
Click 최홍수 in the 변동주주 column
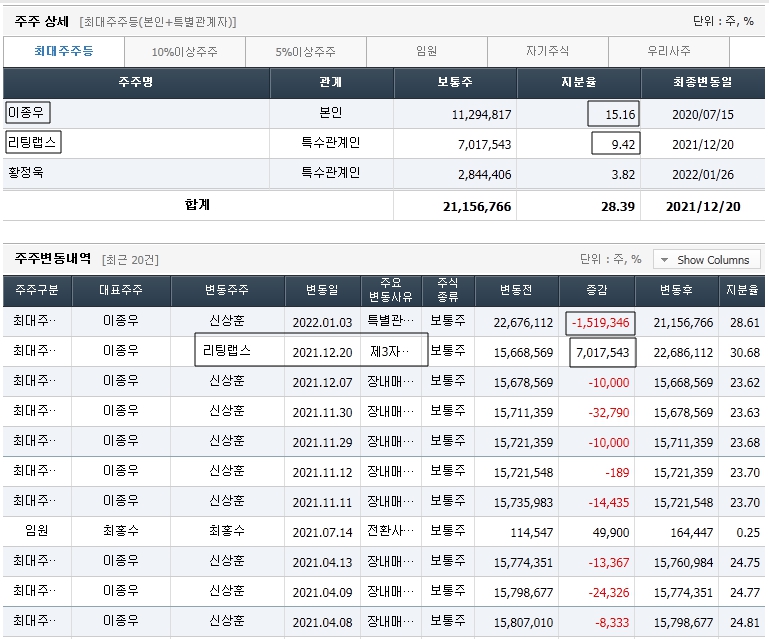pos(227,531)
